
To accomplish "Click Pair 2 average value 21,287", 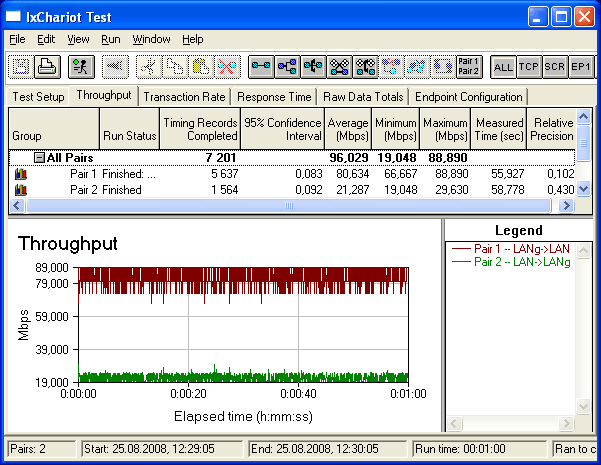I will click(353, 190).
